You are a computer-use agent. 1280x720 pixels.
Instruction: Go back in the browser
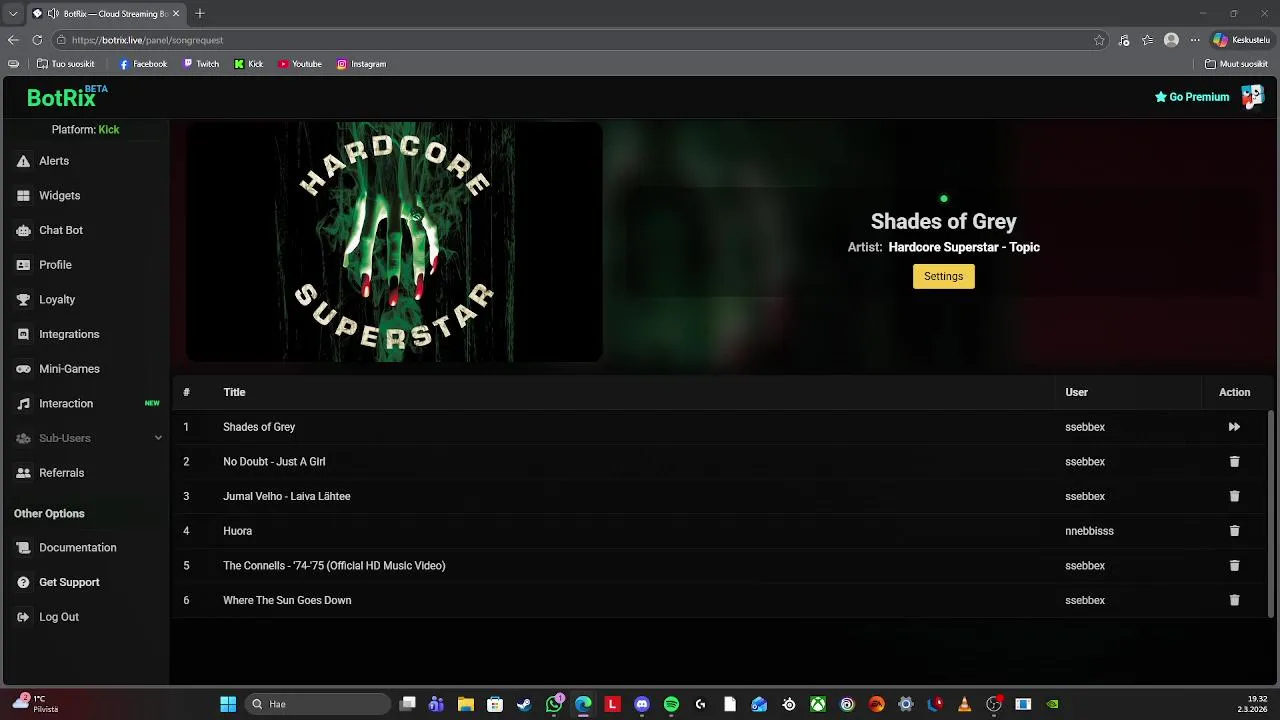(13, 40)
